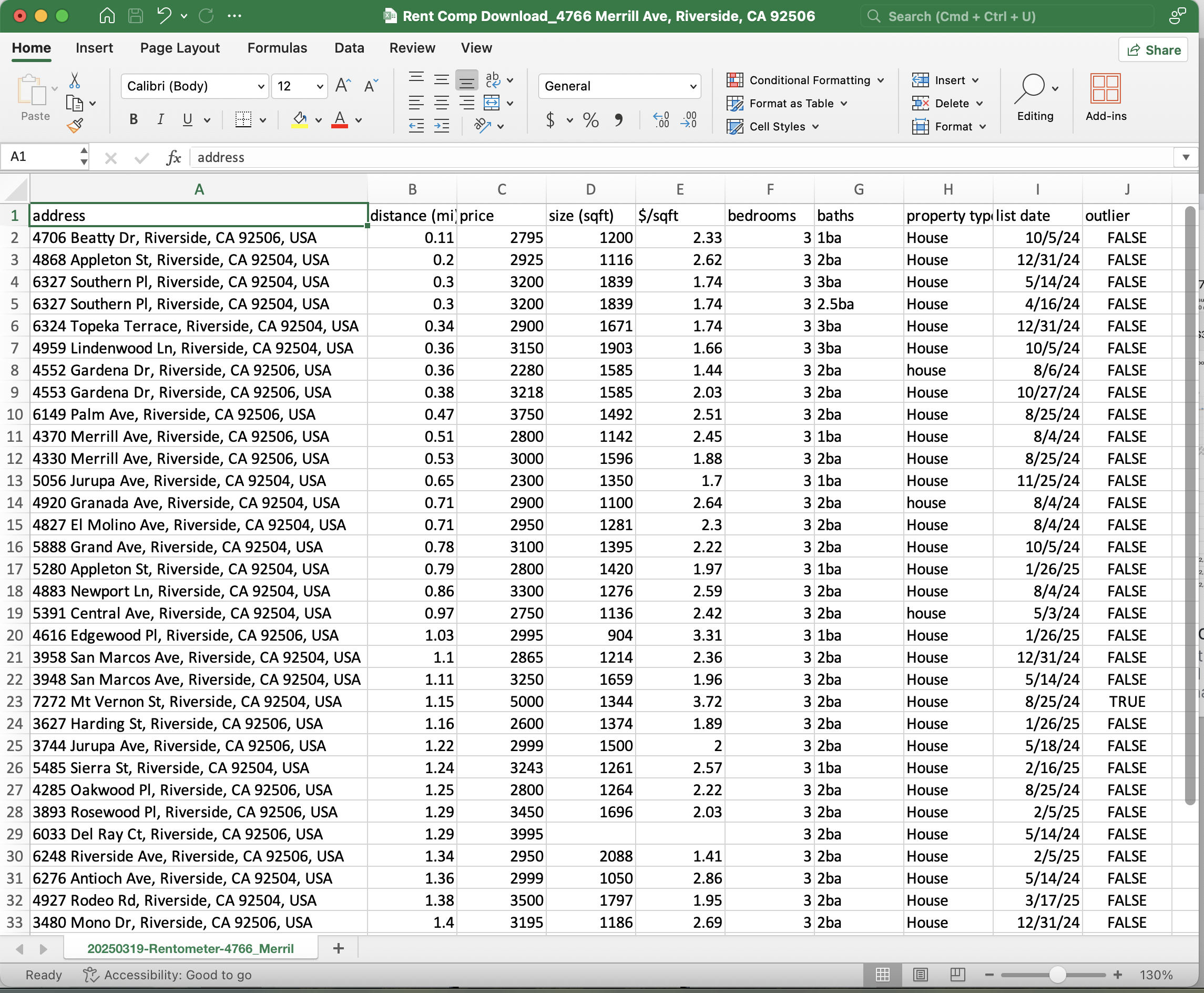This screenshot has height=993, width=1204.
Task: Click the Insert Function fx icon
Action: pos(173,157)
